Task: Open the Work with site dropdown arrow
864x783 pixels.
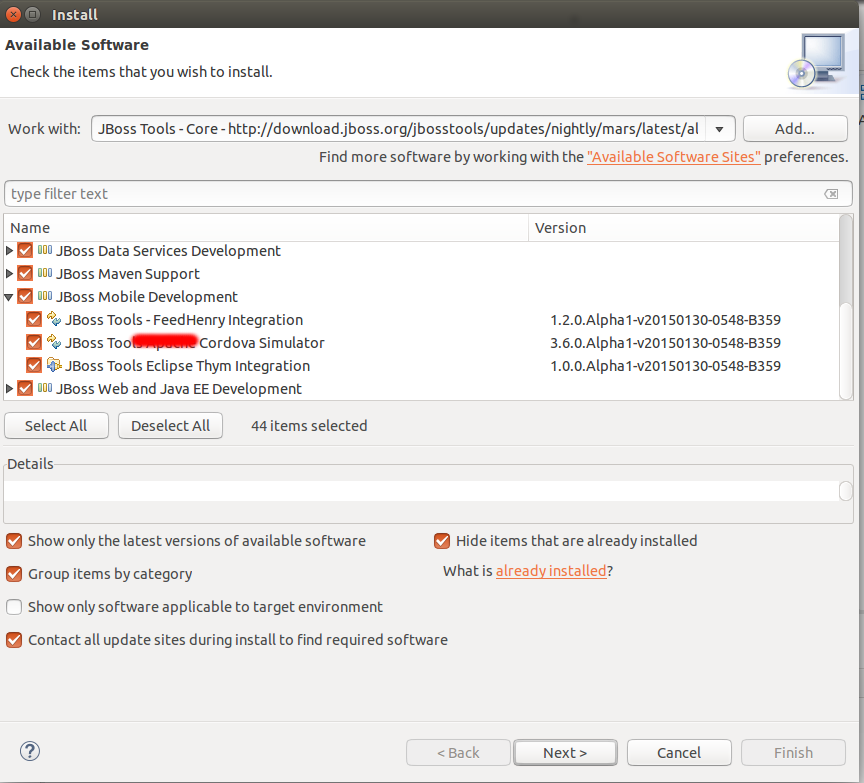Action: point(720,129)
